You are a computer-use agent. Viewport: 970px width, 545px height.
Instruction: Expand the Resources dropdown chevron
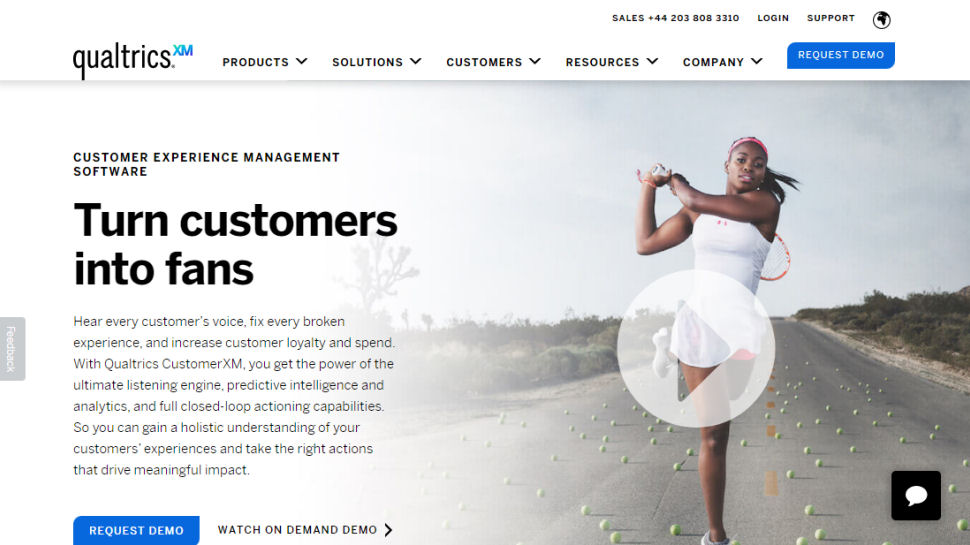coord(652,61)
